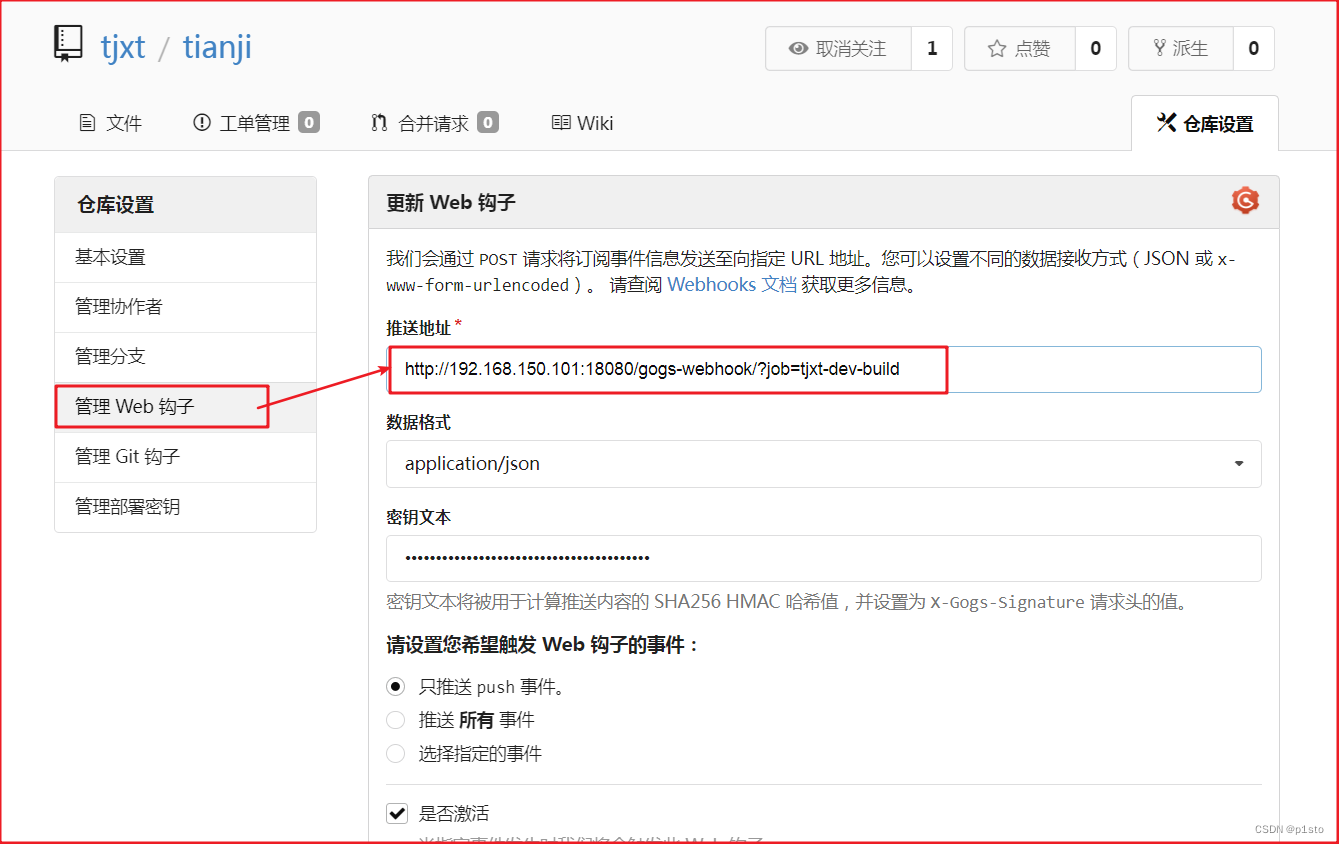Viewport: 1339px width, 844px height.
Task: Click the 推送地址 URL input field
Action: tap(823, 369)
